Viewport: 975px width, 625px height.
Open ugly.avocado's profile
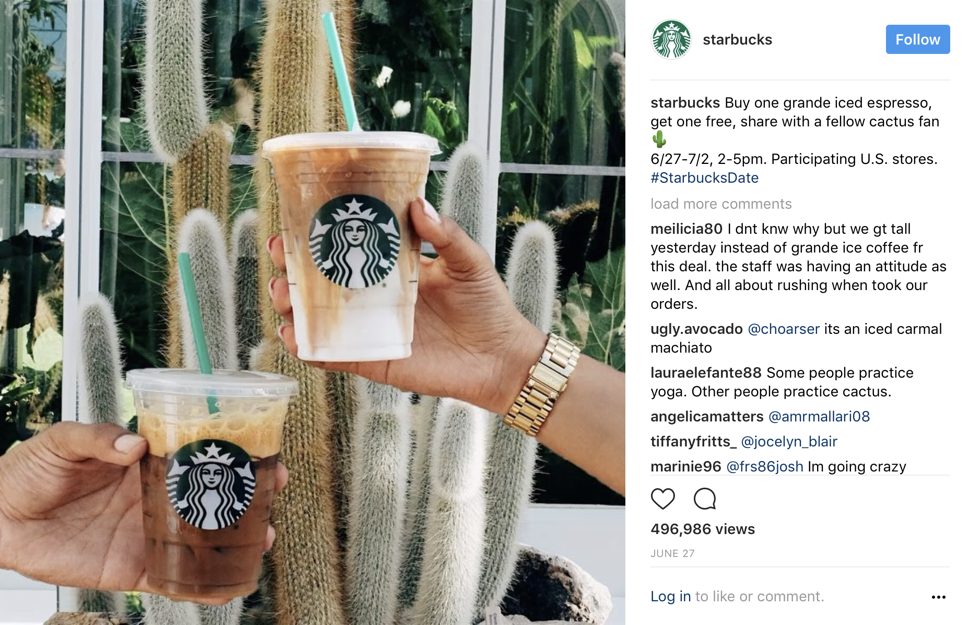tap(696, 329)
